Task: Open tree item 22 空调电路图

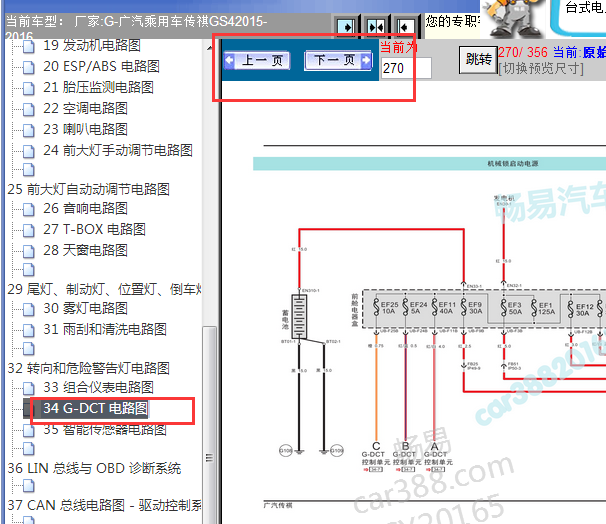Action: coord(85,108)
